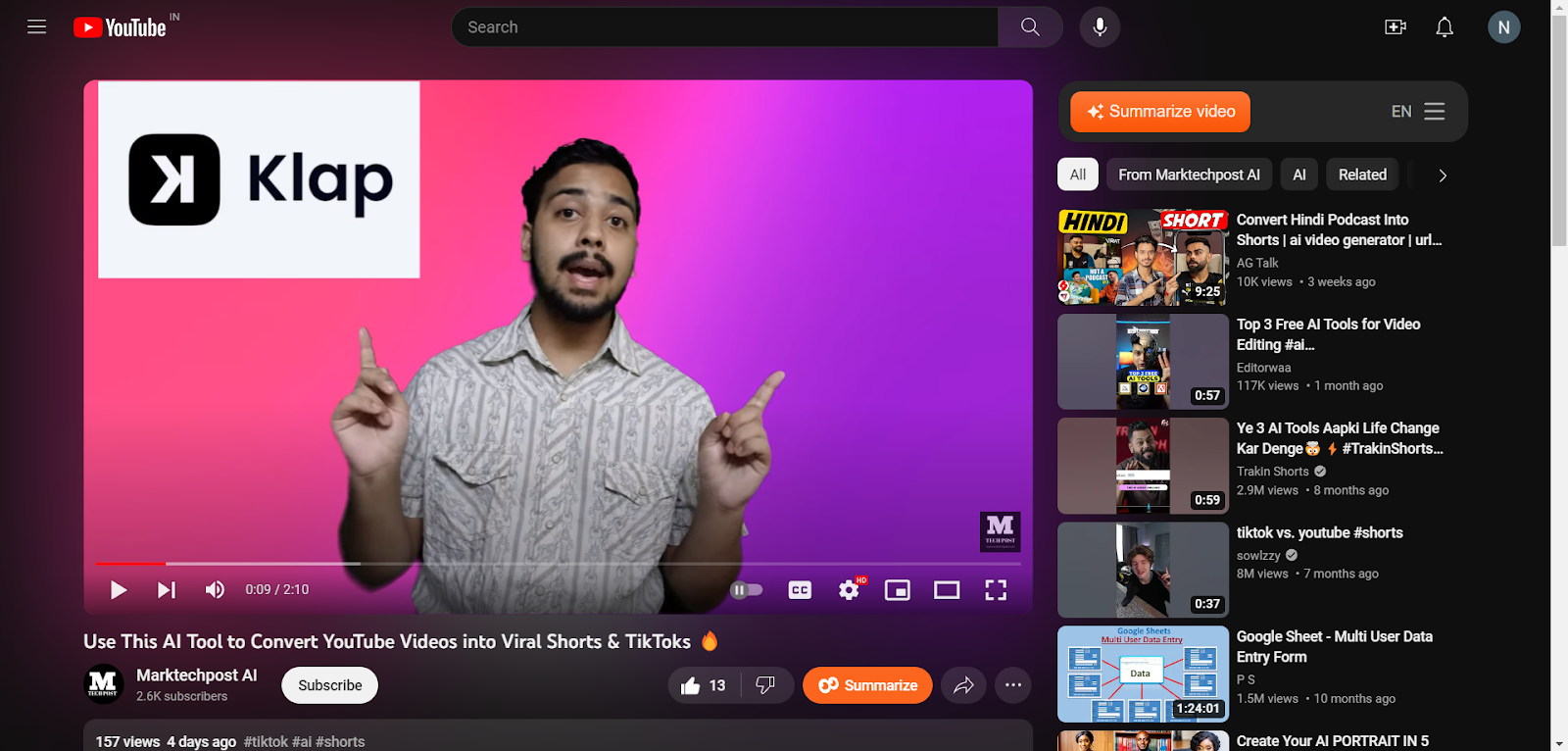Toggle the autoplay switch
1568x751 pixels.
pos(747,589)
